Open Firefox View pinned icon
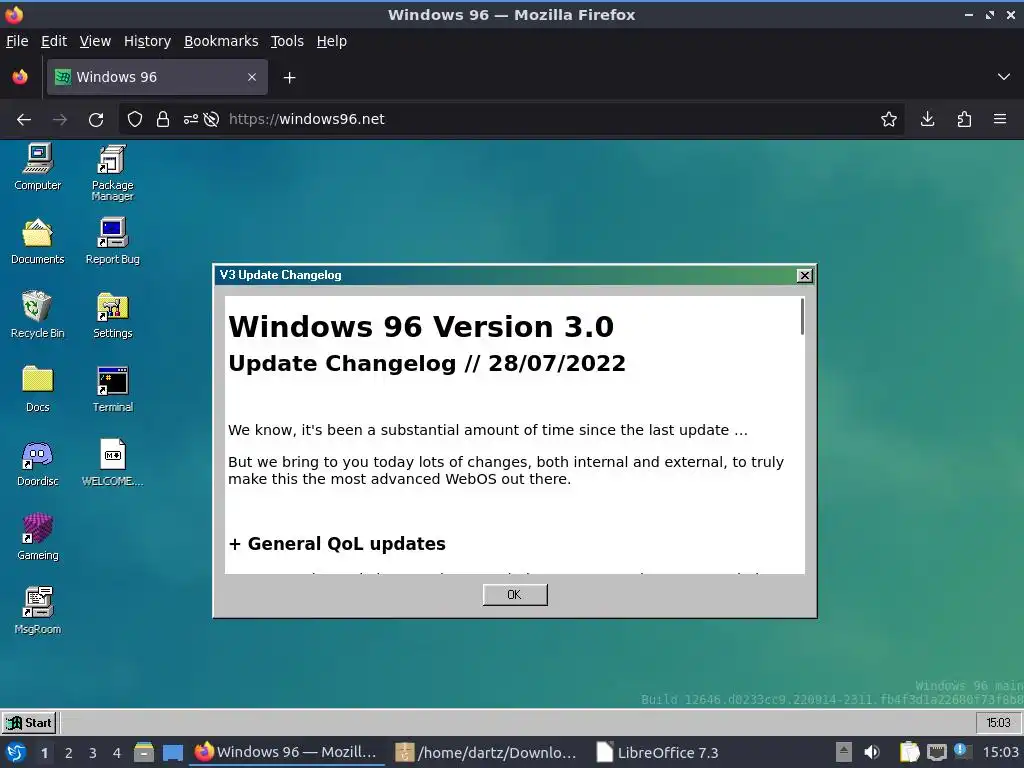1024x768 pixels. [20, 77]
